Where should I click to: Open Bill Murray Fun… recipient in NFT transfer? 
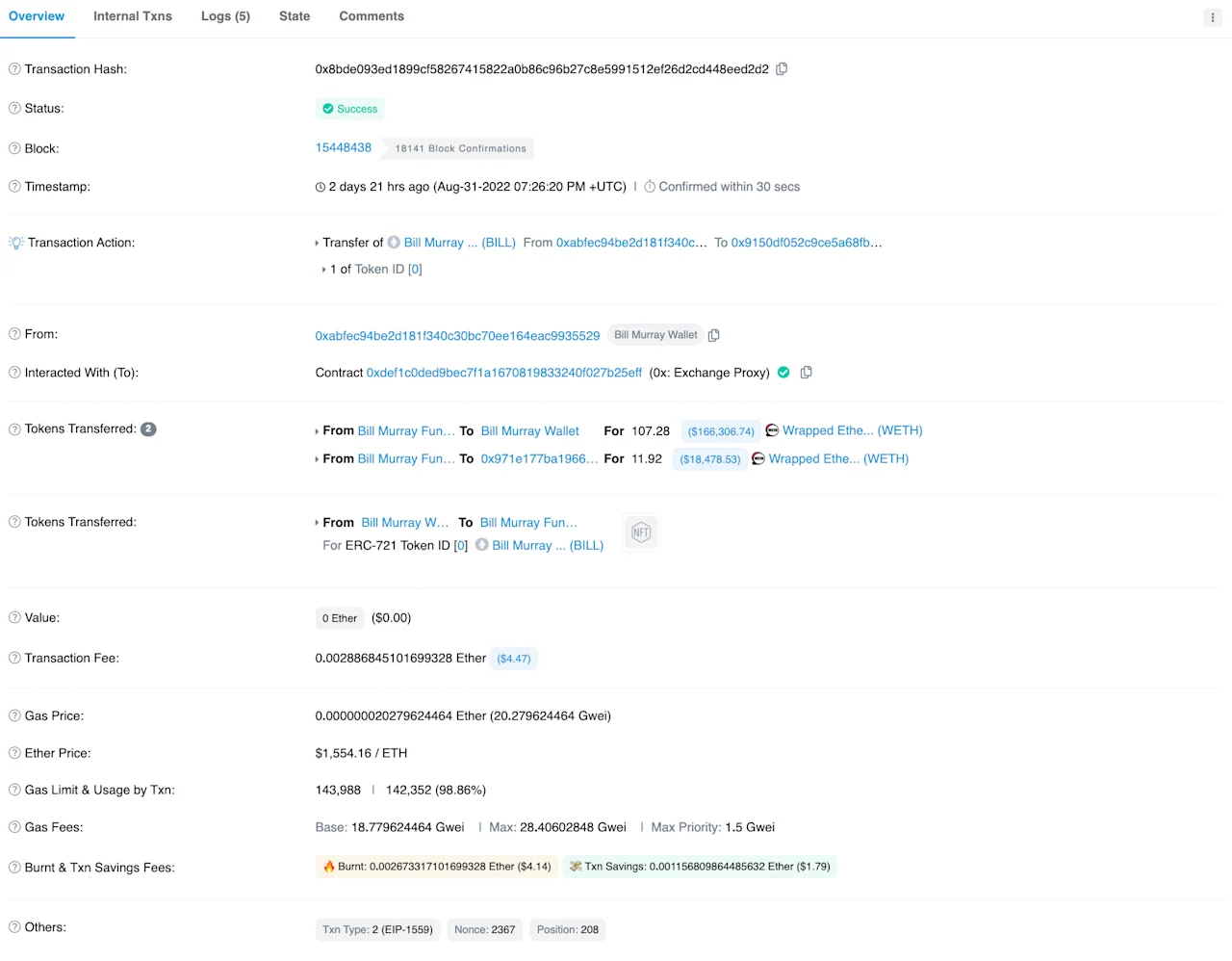(528, 522)
